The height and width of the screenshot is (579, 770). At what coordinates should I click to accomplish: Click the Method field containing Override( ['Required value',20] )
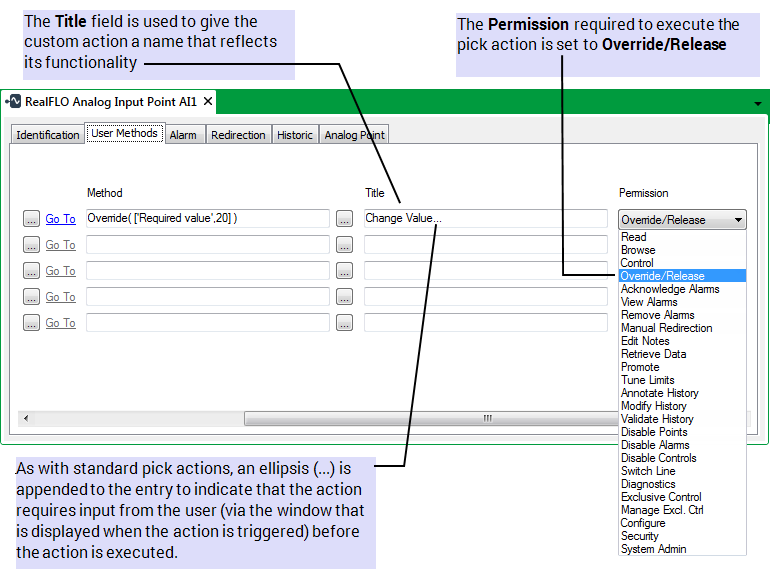click(x=208, y=218)
